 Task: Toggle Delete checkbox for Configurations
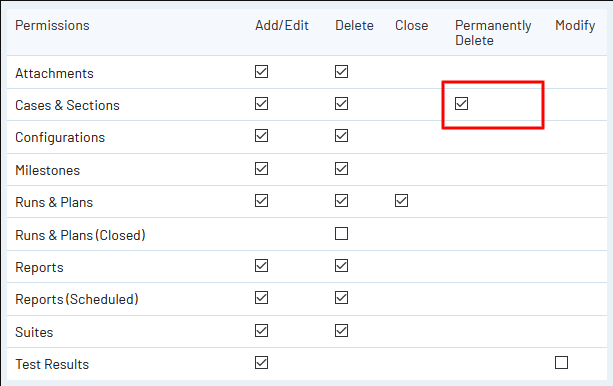click(x=341, y=136)
